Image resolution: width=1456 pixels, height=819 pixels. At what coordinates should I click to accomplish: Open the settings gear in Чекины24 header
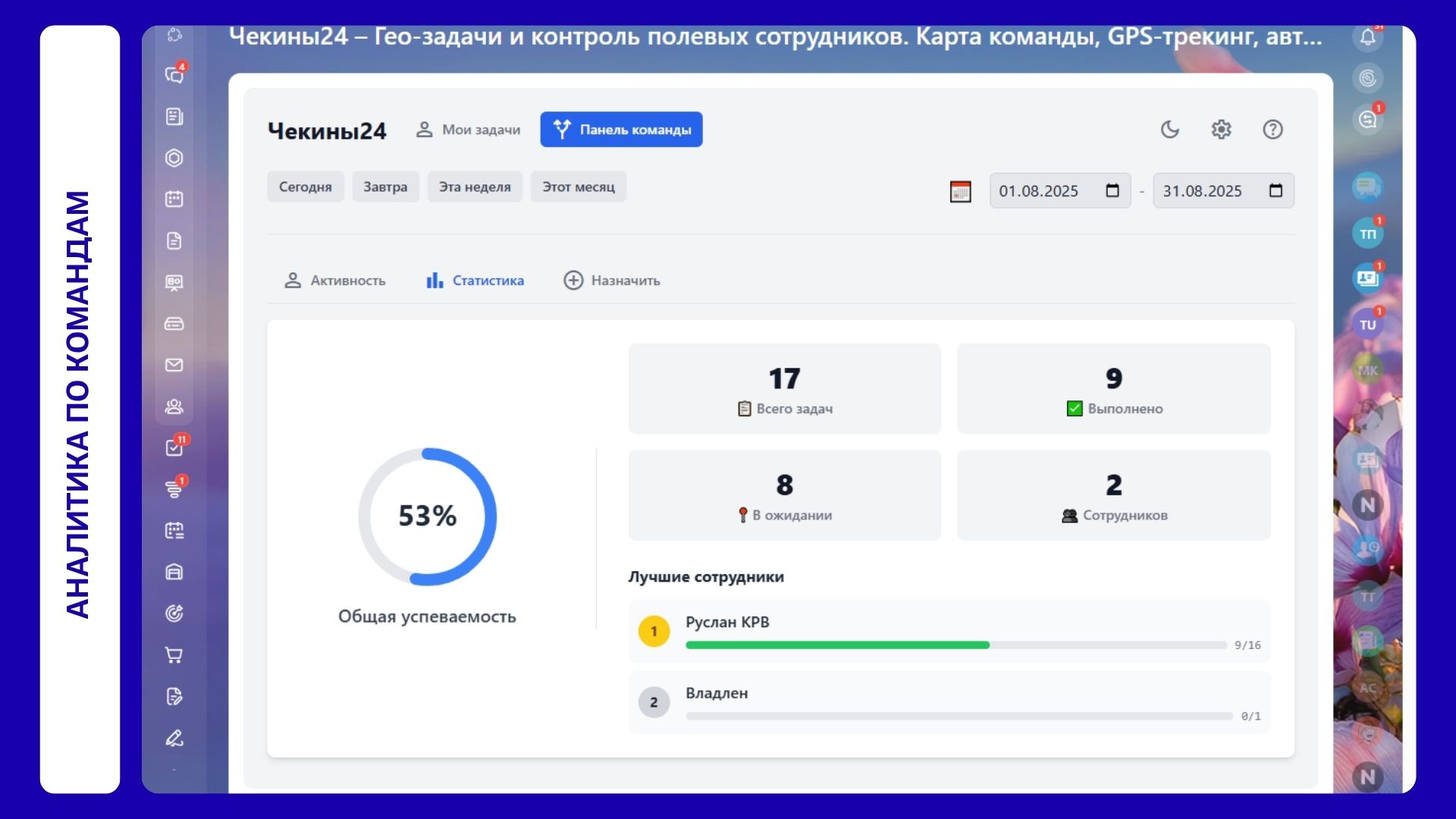tap(1221, 130)
